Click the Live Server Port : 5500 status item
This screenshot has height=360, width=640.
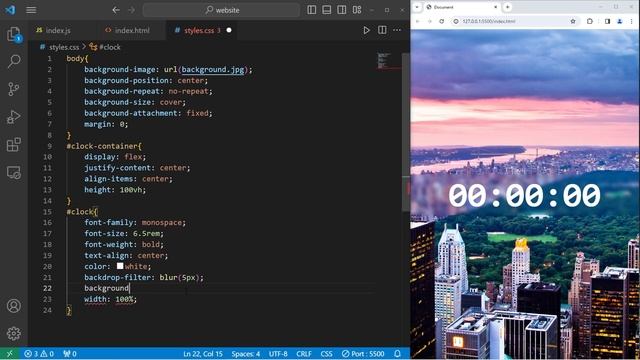click(x=363, y=353)
